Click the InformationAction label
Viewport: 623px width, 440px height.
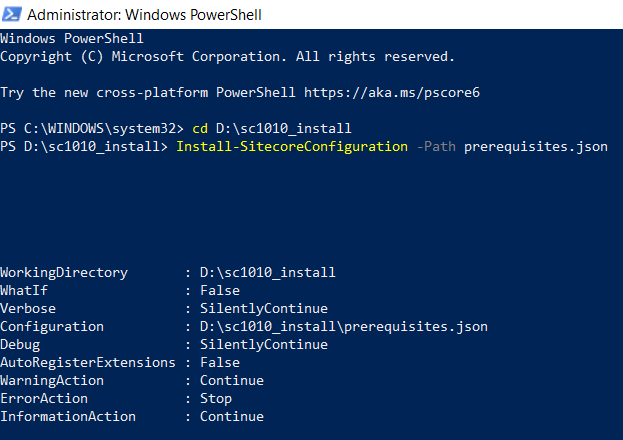[68, 416]
